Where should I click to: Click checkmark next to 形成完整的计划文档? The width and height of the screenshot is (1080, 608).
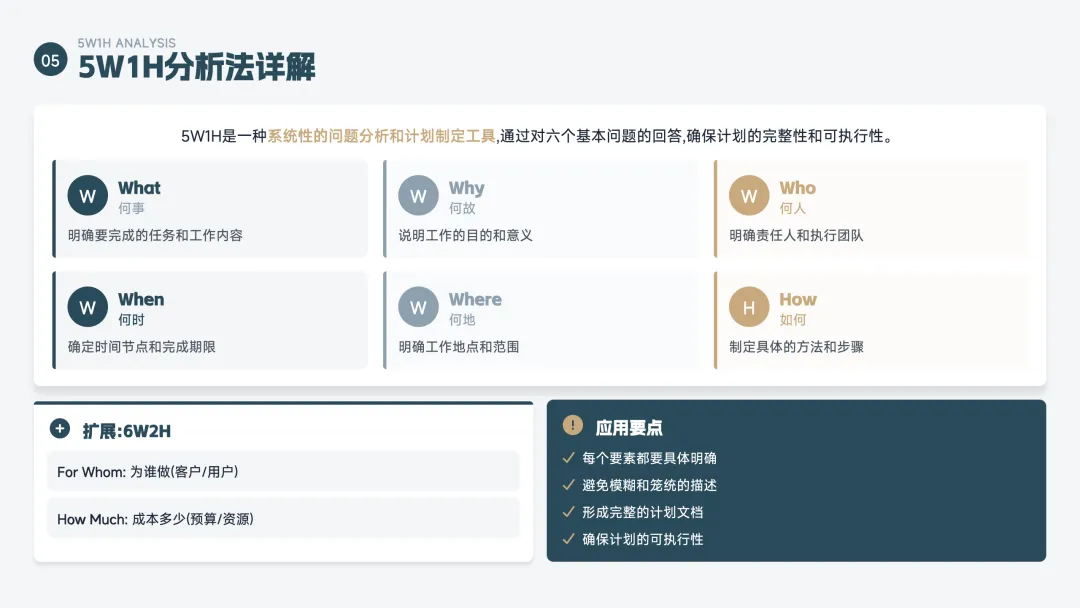tap(569, 512)
